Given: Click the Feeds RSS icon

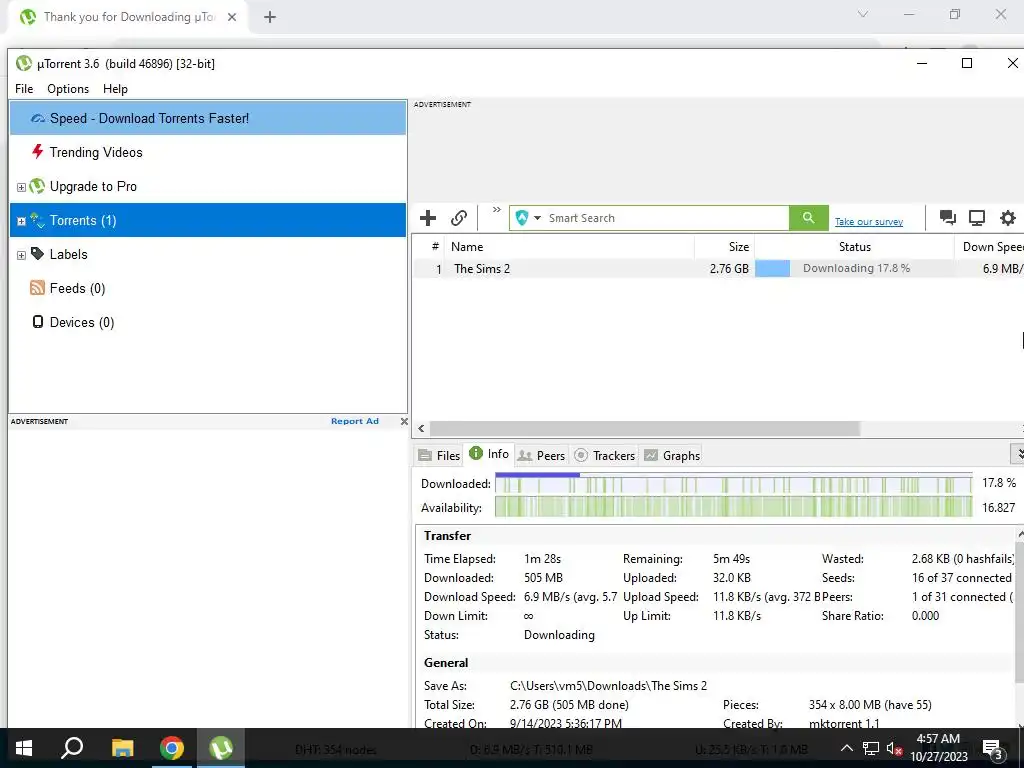Looking at the screenshot, I should [37, 287].
